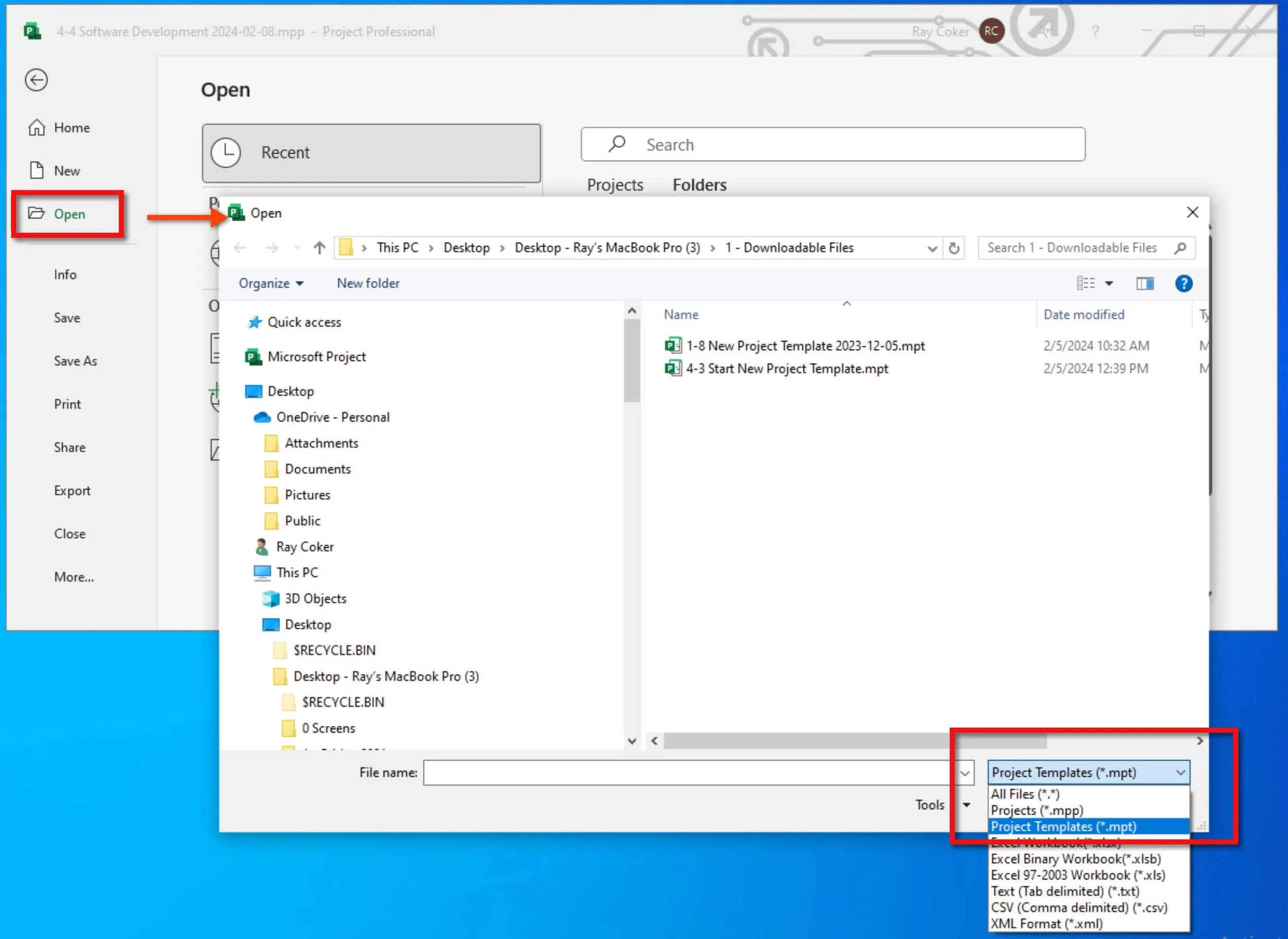1288x939 pixels.
Task: Click the New folder button
Action: click(x=367, y=283)
